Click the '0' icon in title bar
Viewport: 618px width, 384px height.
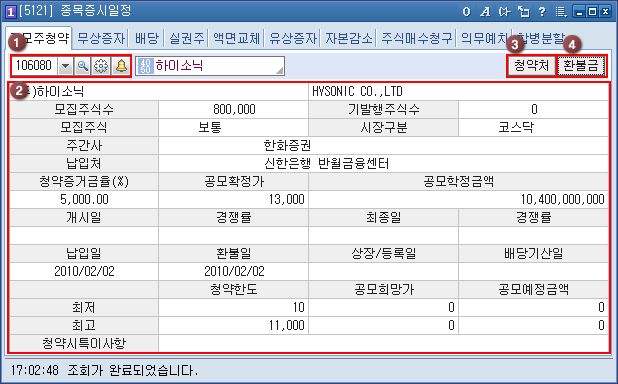click(x=467, y=12)
